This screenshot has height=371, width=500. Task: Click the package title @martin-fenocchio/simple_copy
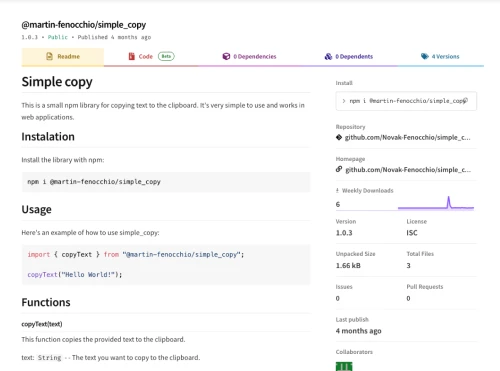[x=84, y=25]
